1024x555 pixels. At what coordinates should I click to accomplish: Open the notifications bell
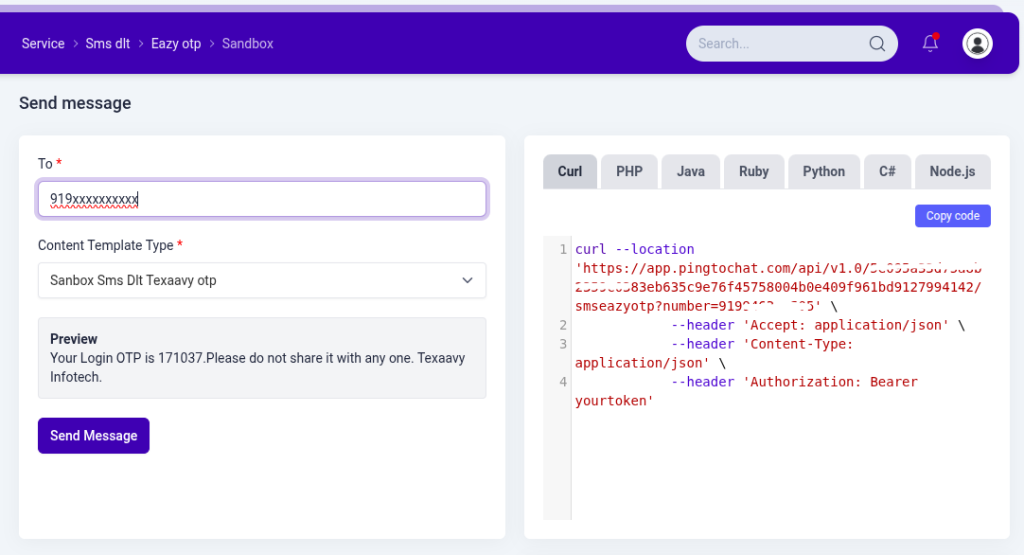point(930,43)
